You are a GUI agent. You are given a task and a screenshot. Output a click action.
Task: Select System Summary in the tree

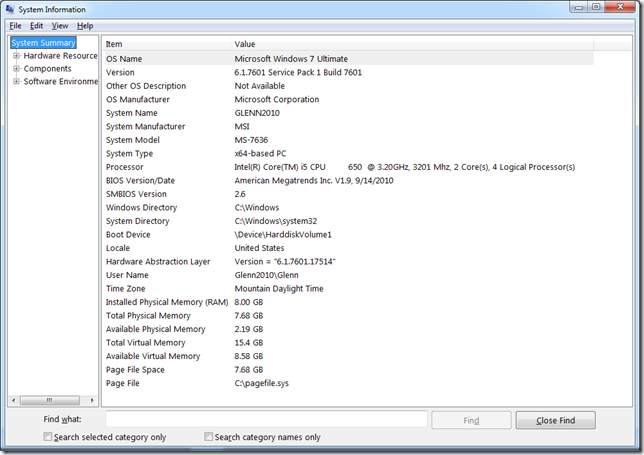pos(43,43)
